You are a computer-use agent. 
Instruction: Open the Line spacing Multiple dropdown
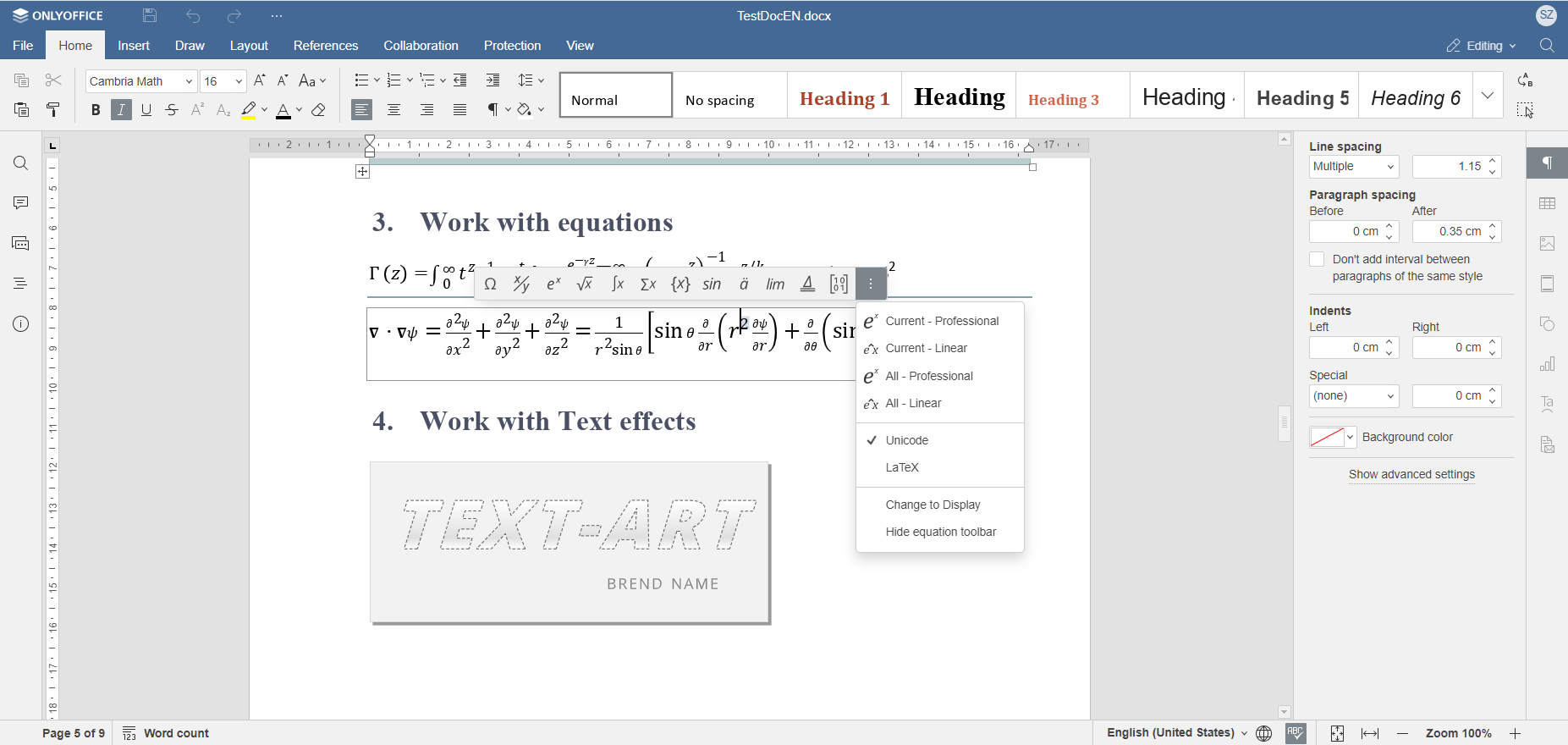[1353, 167]
